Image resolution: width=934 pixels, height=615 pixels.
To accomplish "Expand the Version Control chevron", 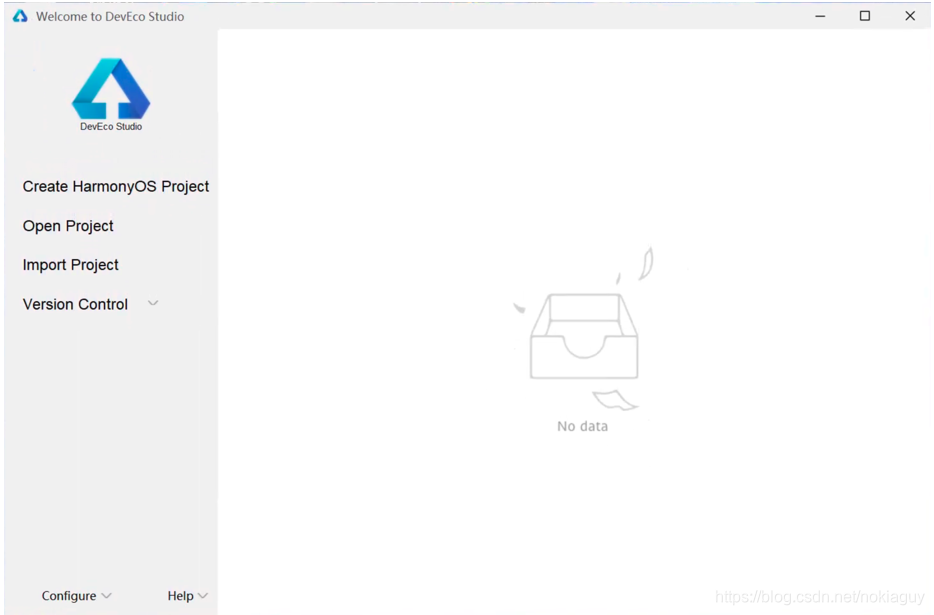I will [x=153, y=303].
